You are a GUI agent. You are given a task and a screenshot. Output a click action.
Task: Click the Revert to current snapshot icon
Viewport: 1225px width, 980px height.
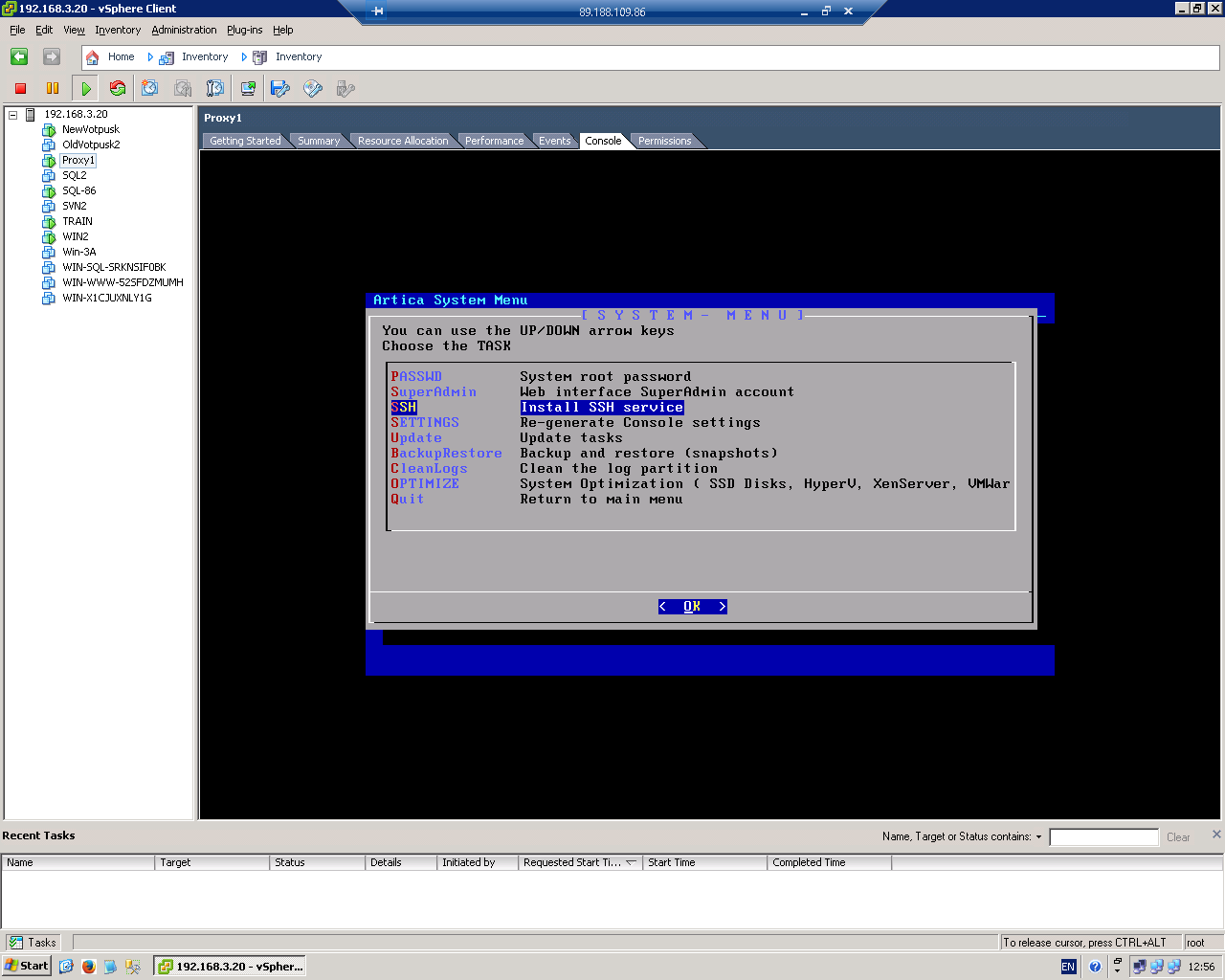183,88
